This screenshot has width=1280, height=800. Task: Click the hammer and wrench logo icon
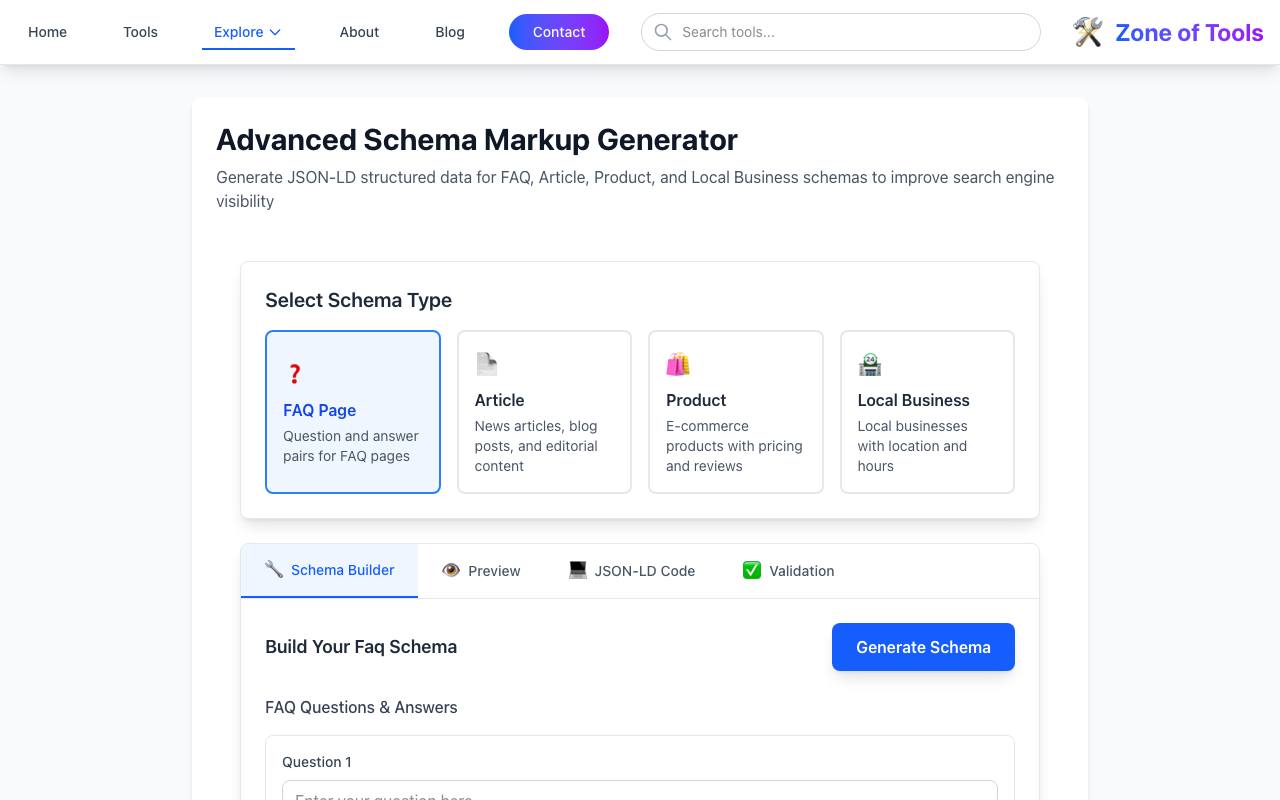[1087, 32]
